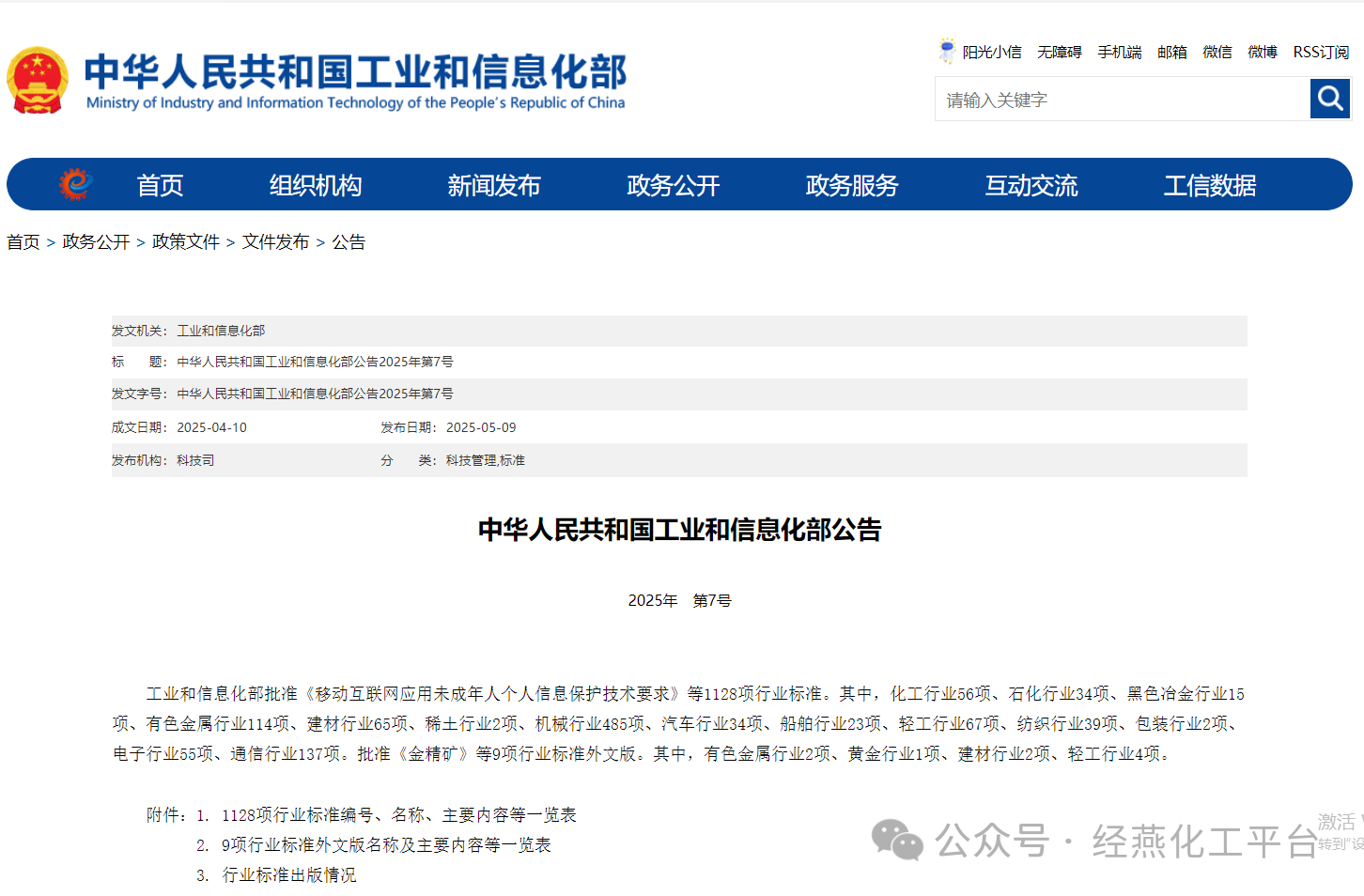Go to 新闻发布 section
This screenshot has width=1364, height=896.
(x=494, y=185)
